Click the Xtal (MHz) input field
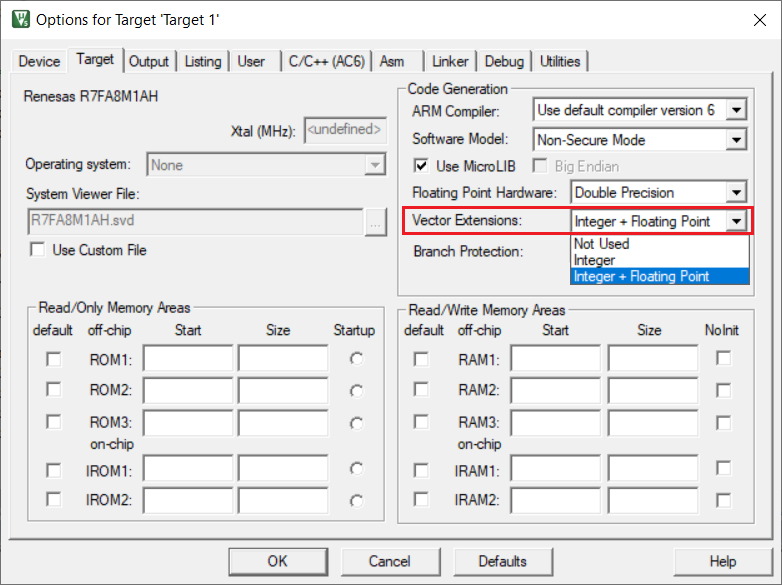 [x=345, y=131]
